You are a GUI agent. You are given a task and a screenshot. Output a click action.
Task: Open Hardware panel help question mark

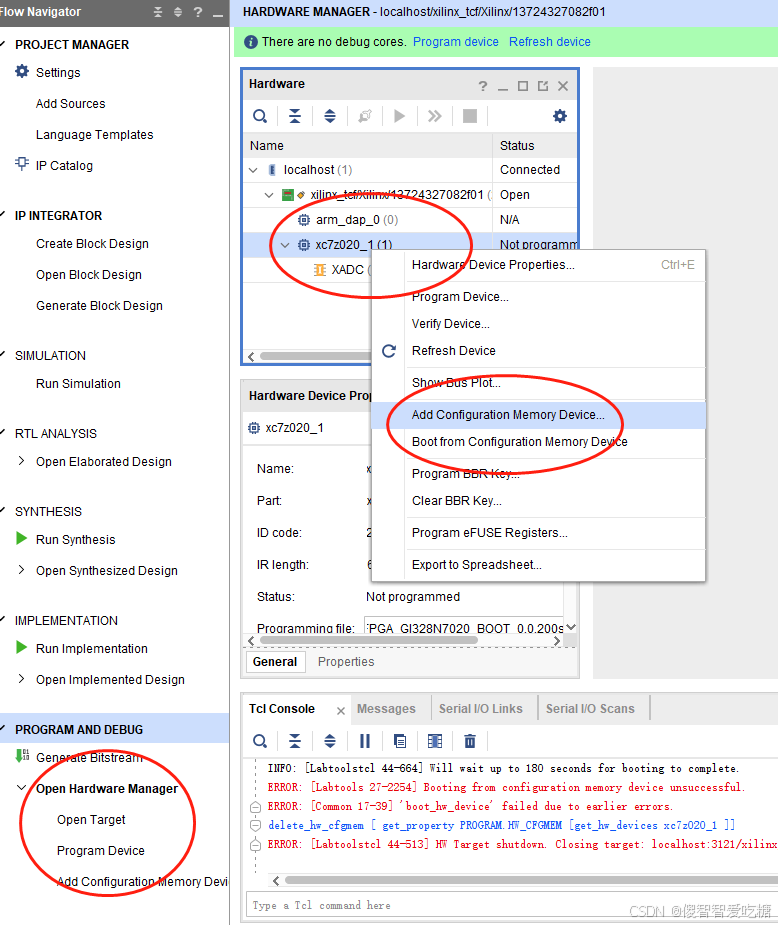click(x=483, y=86)
